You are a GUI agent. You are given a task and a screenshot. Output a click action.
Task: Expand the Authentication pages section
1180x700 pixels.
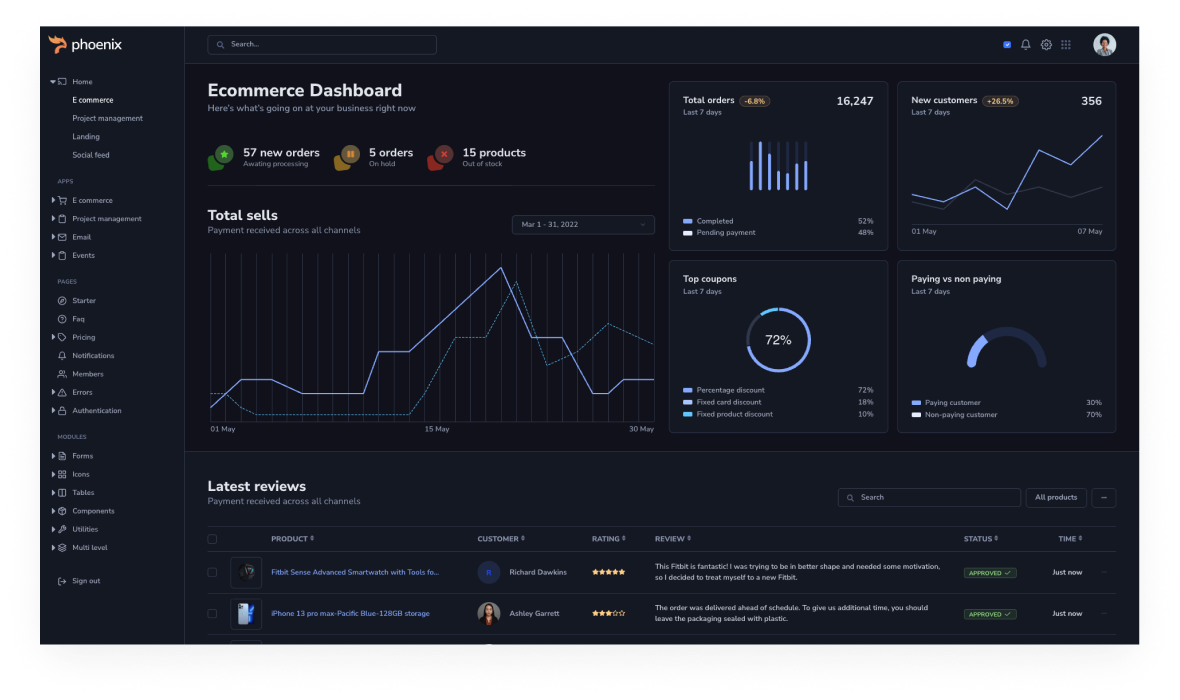tap(96, 411)
